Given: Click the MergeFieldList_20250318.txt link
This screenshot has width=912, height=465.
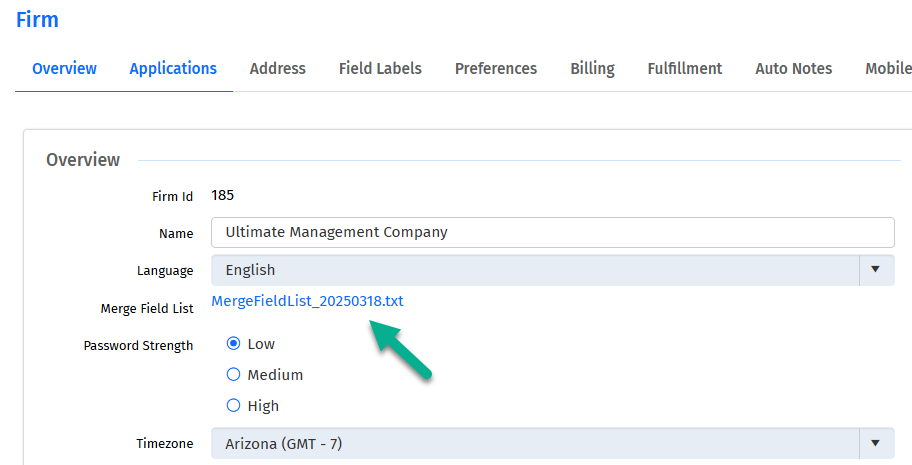Looking at the screenshot, I should [x=307, y=301].
